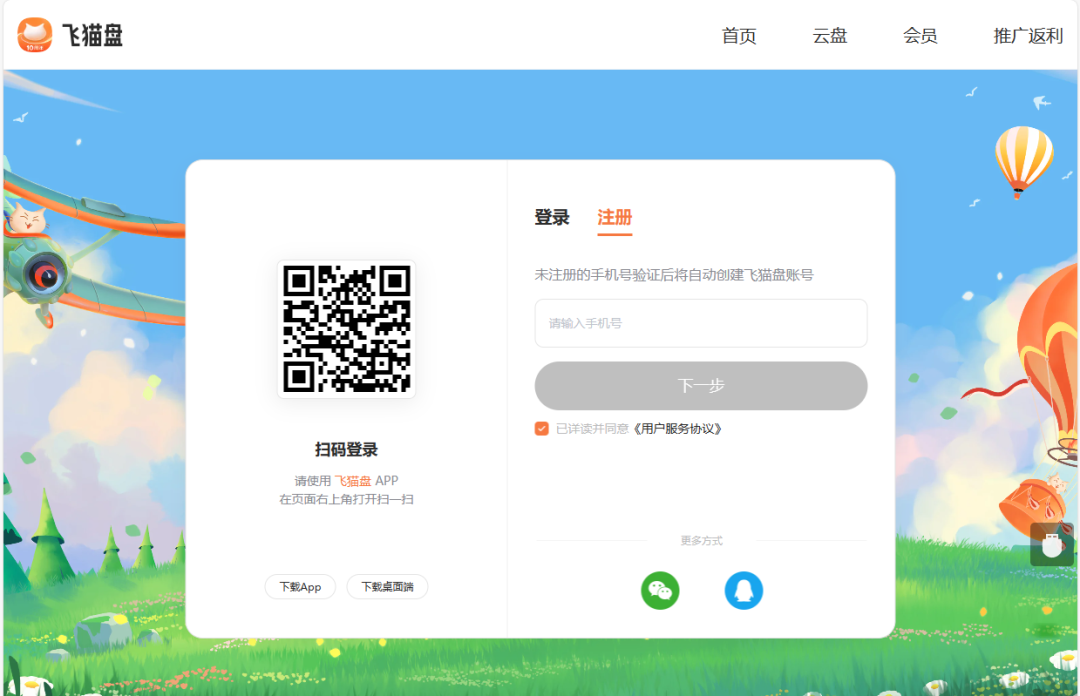Click the orange 飞猫盘 link text under QR code

click(353, 480)
